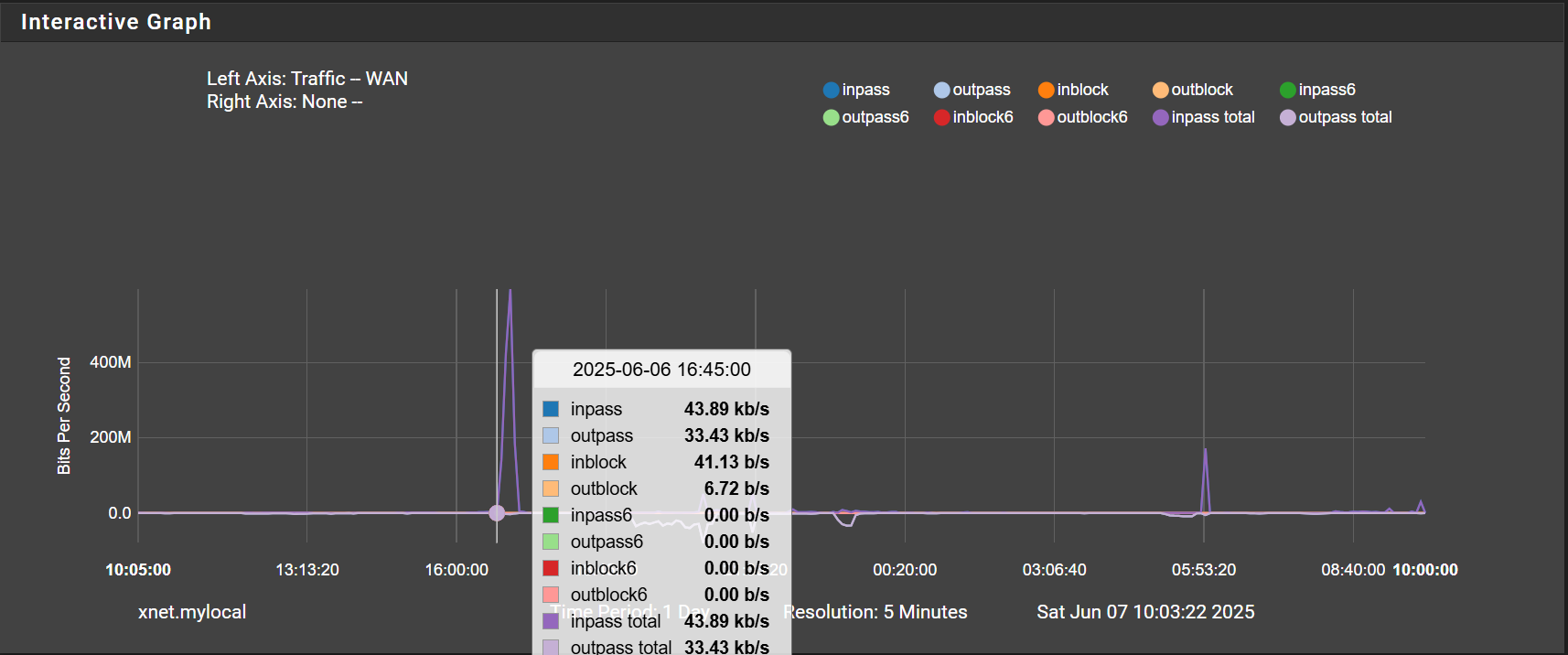Click the inblock orange swatch in tooltip
Viewport: 1568px width, 655px height.
coord(551,462)
